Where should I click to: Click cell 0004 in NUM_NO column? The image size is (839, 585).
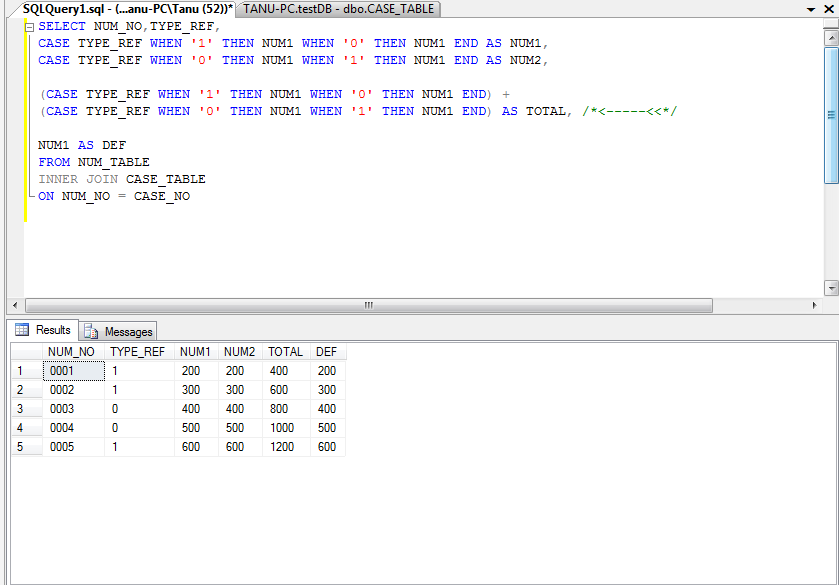(73, 428)
